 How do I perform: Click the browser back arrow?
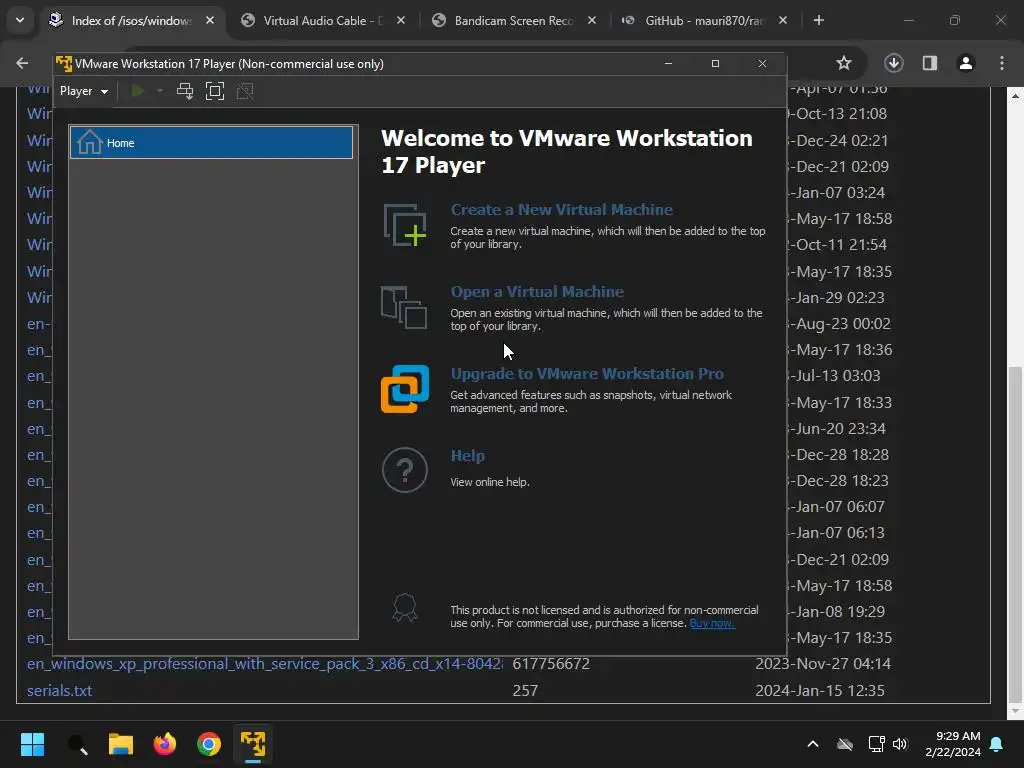point(22,63)
